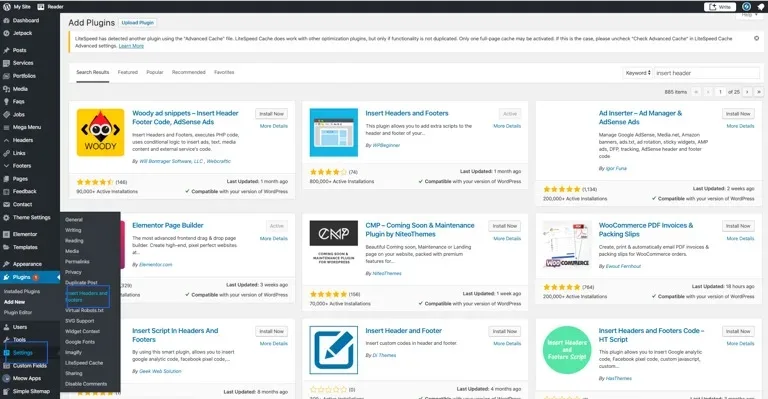
Task: Switch to the Featured tab
Action: click(127, 72)
